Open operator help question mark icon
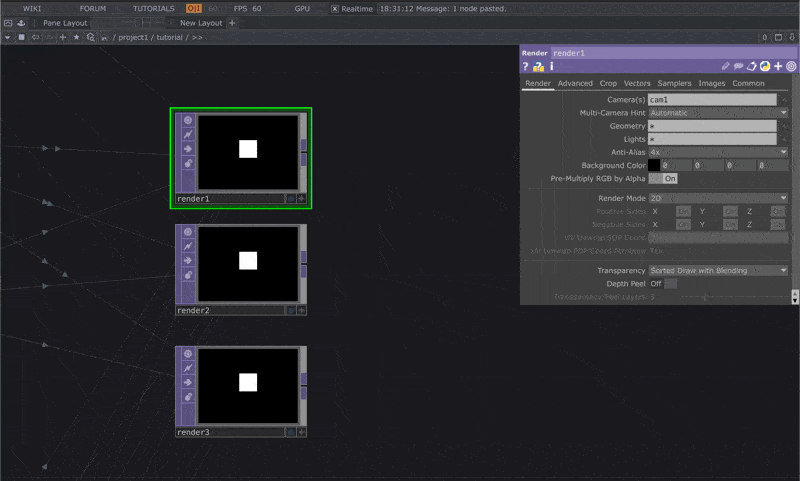Screen dimensions: 800x481 pyautogui.click(x=526, y=66)
